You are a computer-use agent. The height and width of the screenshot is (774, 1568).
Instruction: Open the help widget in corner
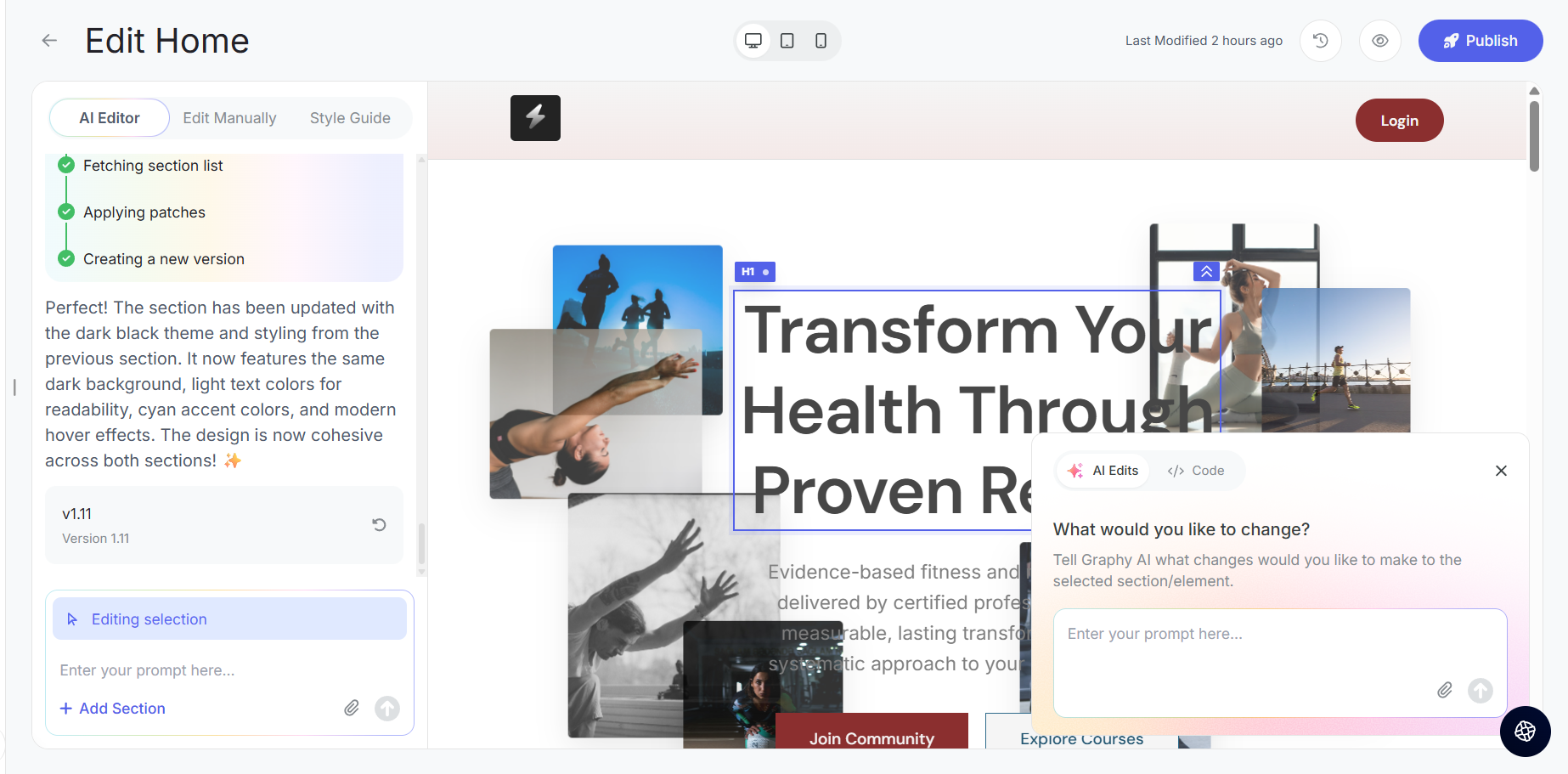pos(1525,731)
